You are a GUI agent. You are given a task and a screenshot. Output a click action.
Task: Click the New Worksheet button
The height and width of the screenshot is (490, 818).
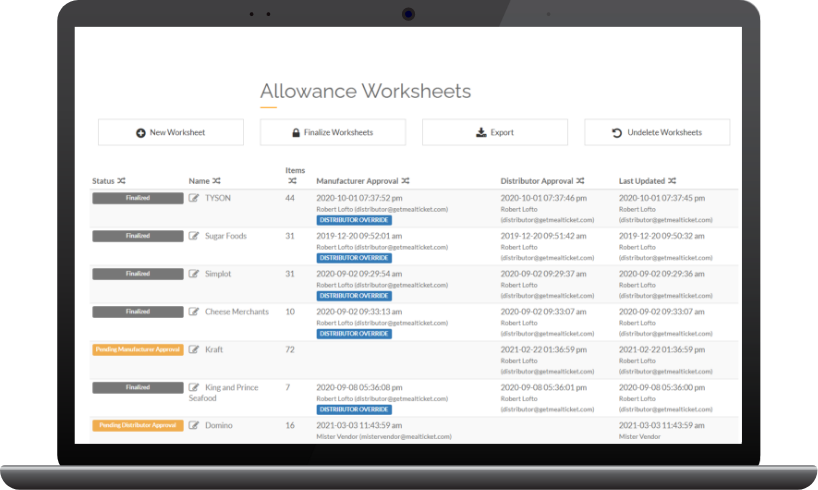(171, 132)
